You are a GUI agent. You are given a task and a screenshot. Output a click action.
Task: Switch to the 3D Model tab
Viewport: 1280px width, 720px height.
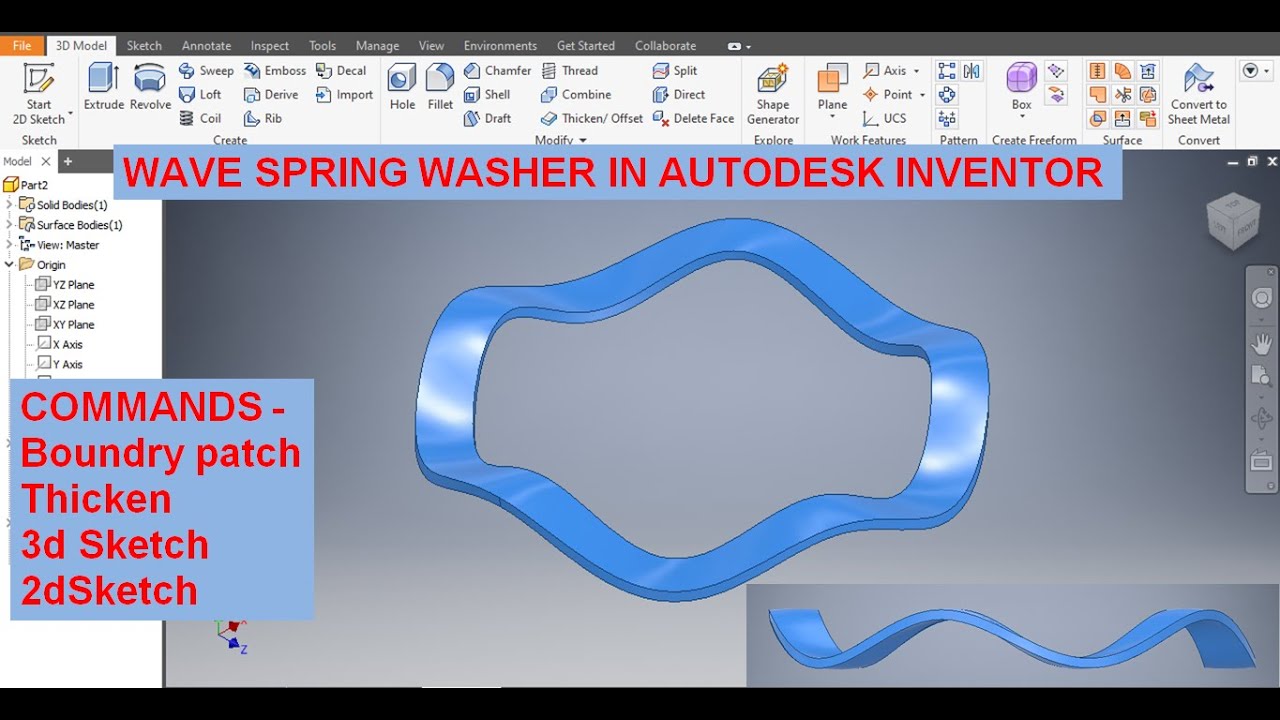(x=81, y=46)
